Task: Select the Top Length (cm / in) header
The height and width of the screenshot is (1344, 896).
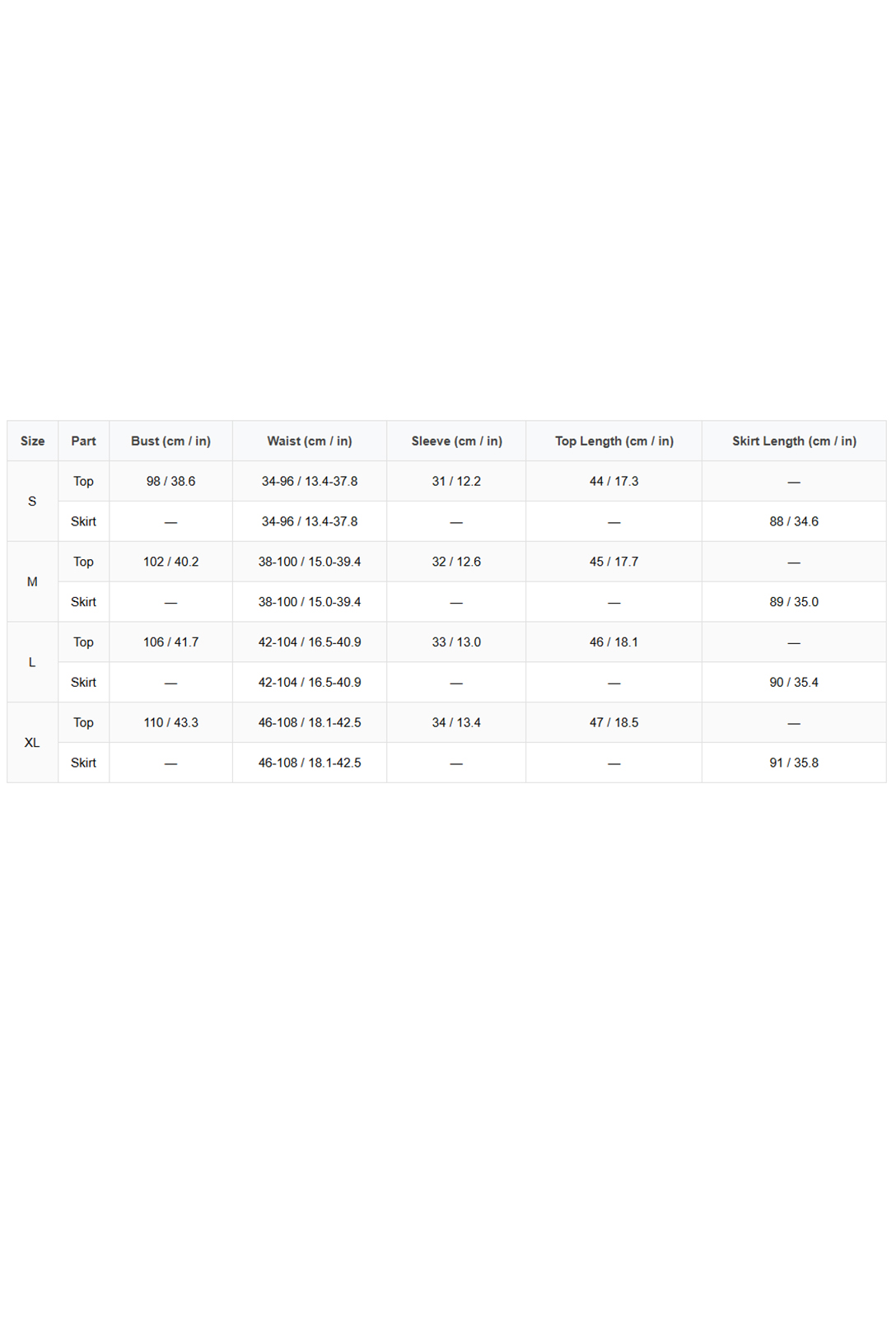Action: (614, 441)
